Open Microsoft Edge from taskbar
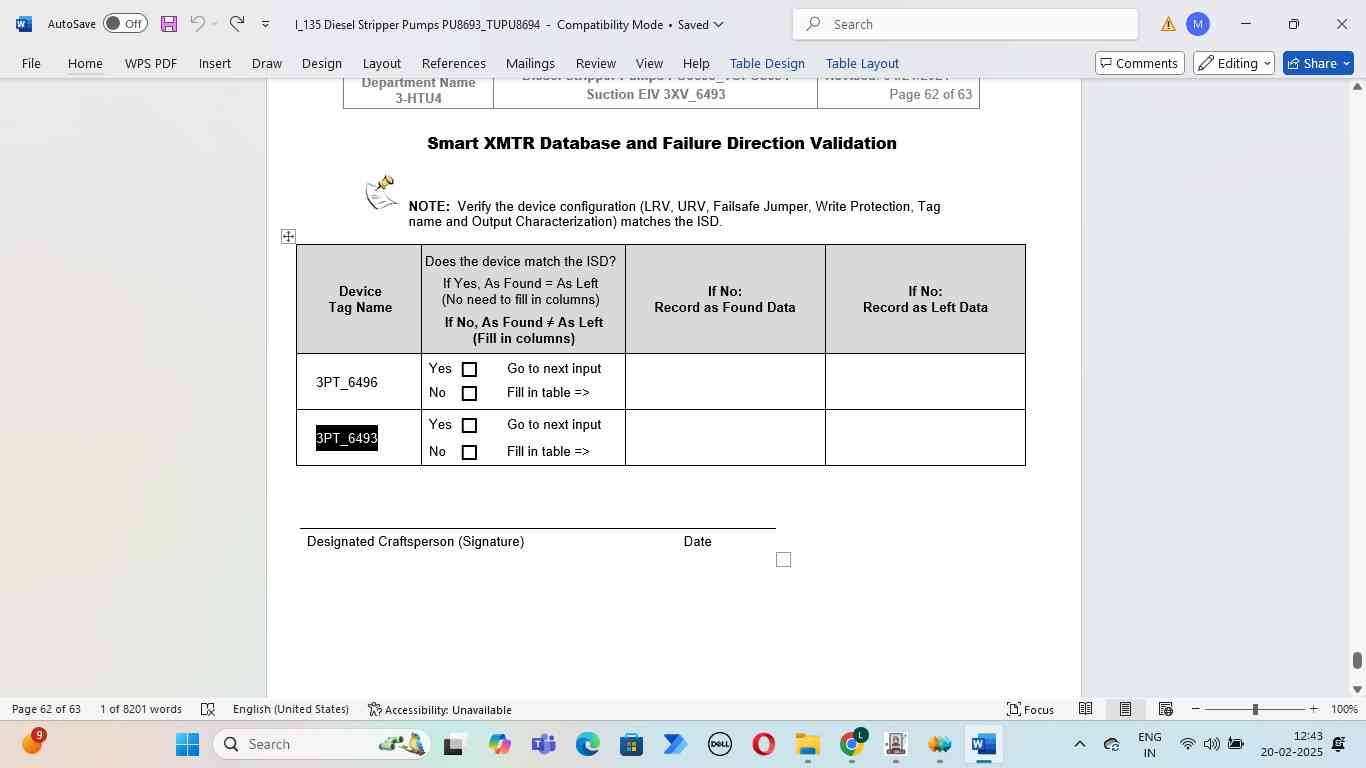 [x=587, y=744]
